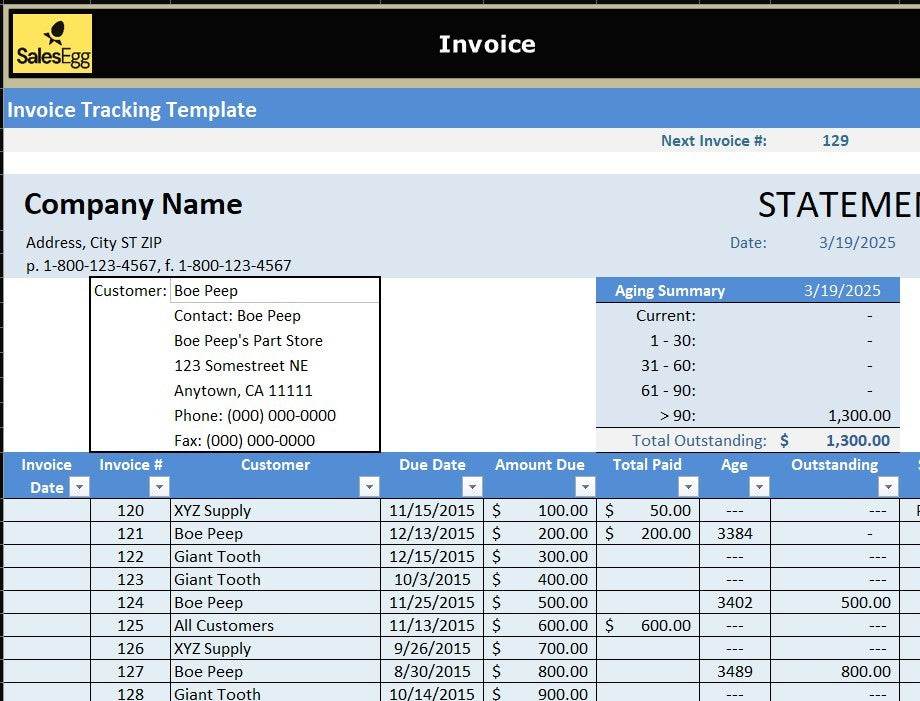Select the $600.00 Total Paid cell
This screenshot has width=920, height=701.
[x=647, y=626]
